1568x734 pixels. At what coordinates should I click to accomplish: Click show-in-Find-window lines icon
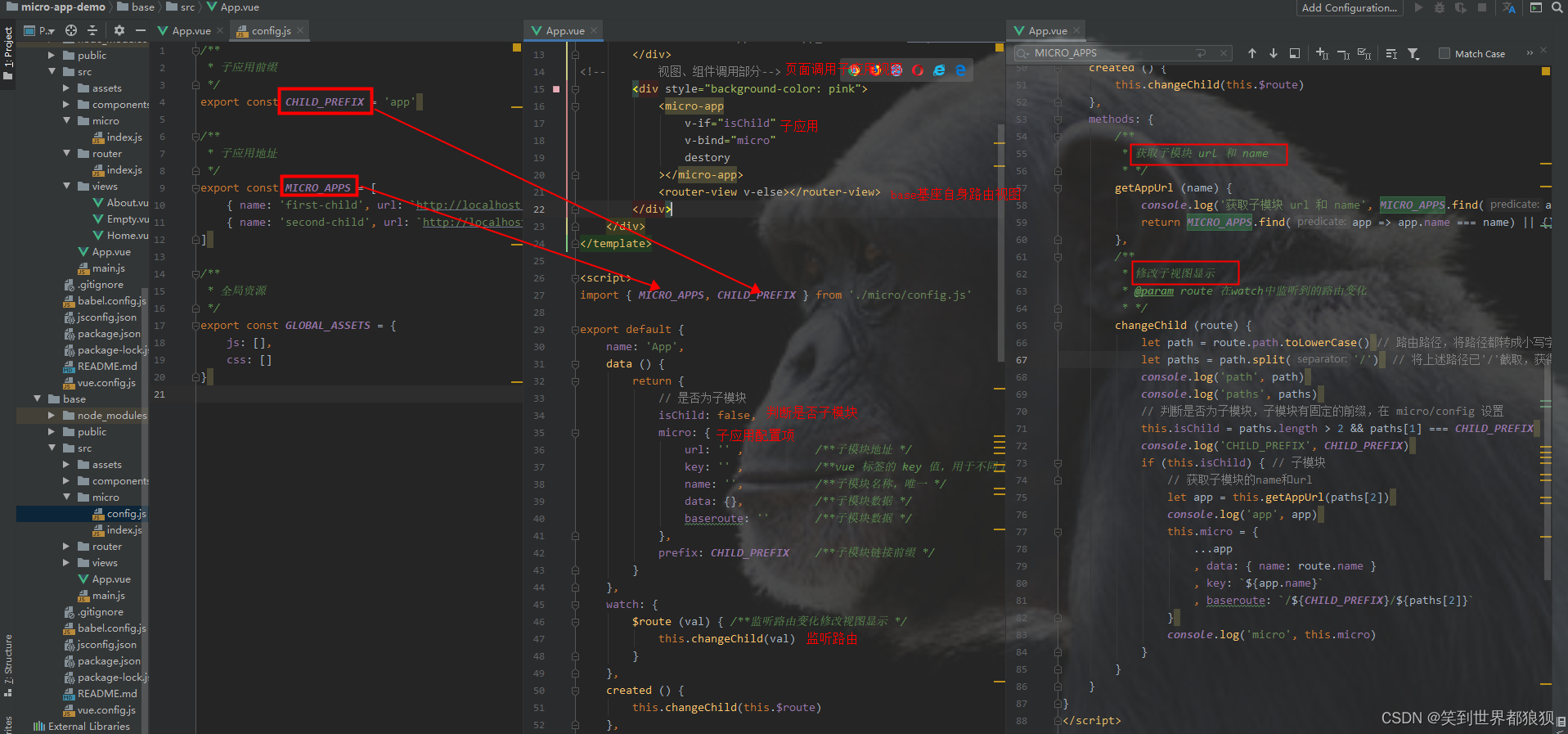[1391, 53]
